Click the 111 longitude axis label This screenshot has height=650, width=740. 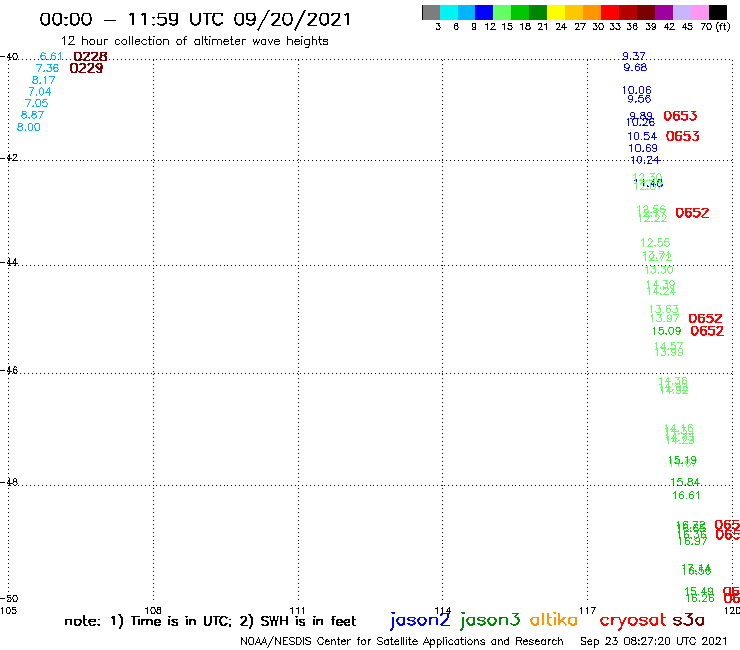pyautogui.click(x=297, y=611)
